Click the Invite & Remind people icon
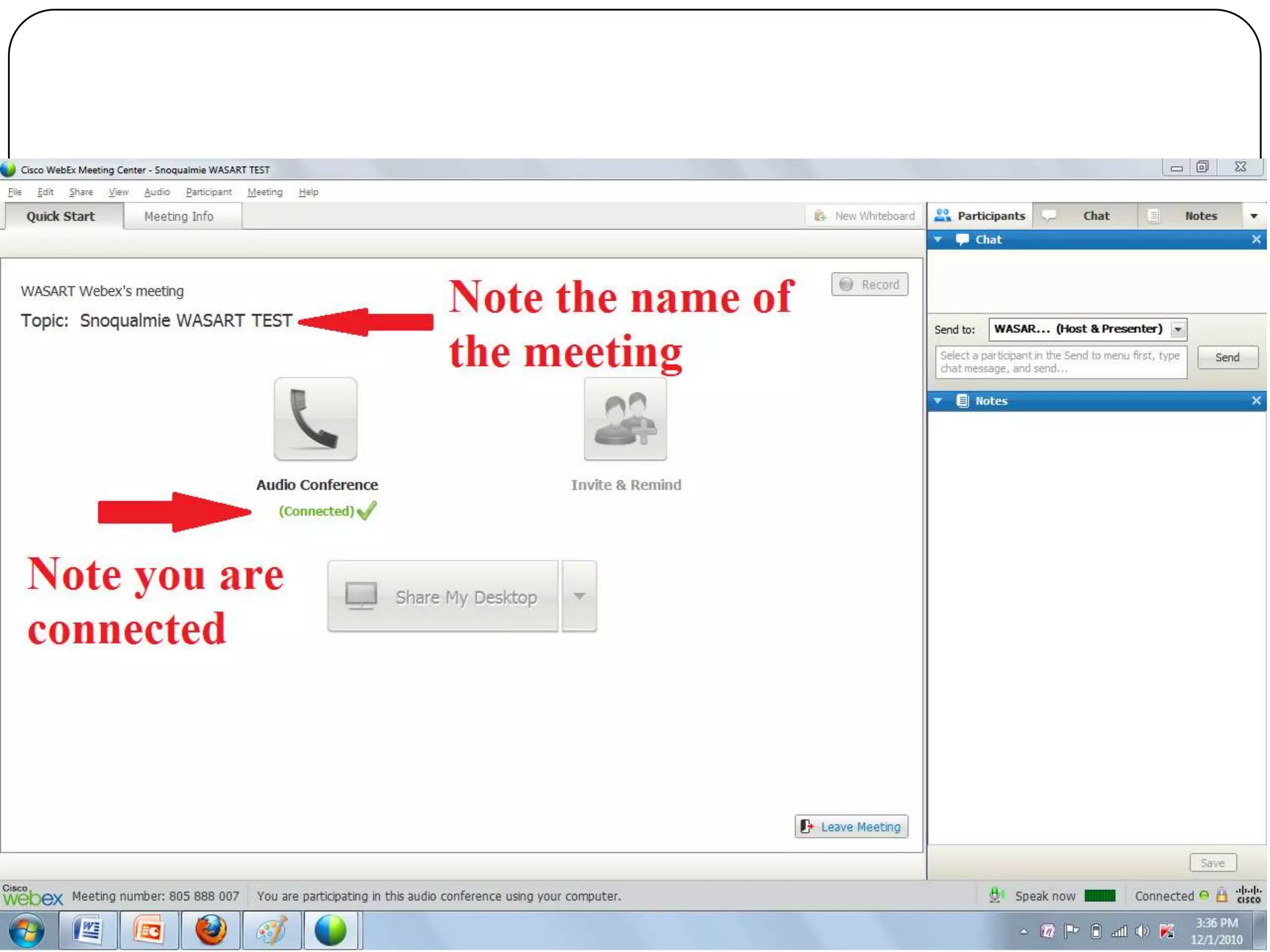The image size is (1270, 952). pos(625,419)
